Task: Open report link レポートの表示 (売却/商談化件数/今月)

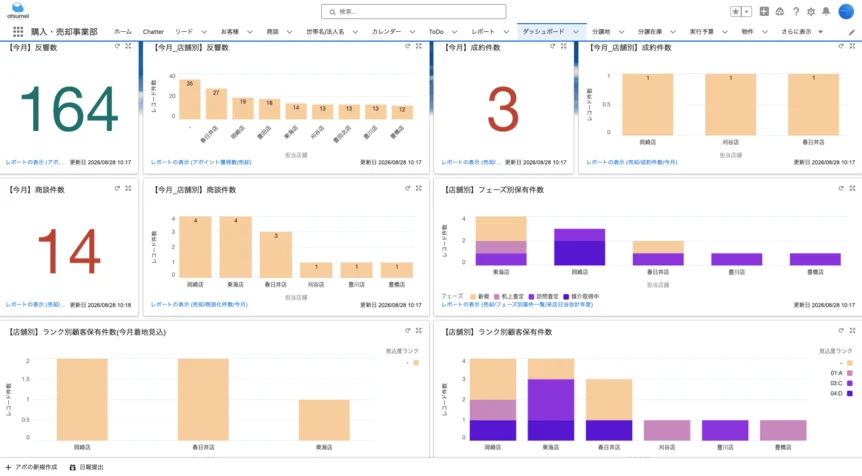Action: (199, 304)
